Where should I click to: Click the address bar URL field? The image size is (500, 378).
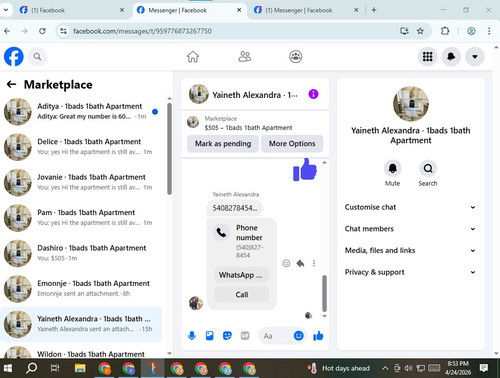[230, 31]
